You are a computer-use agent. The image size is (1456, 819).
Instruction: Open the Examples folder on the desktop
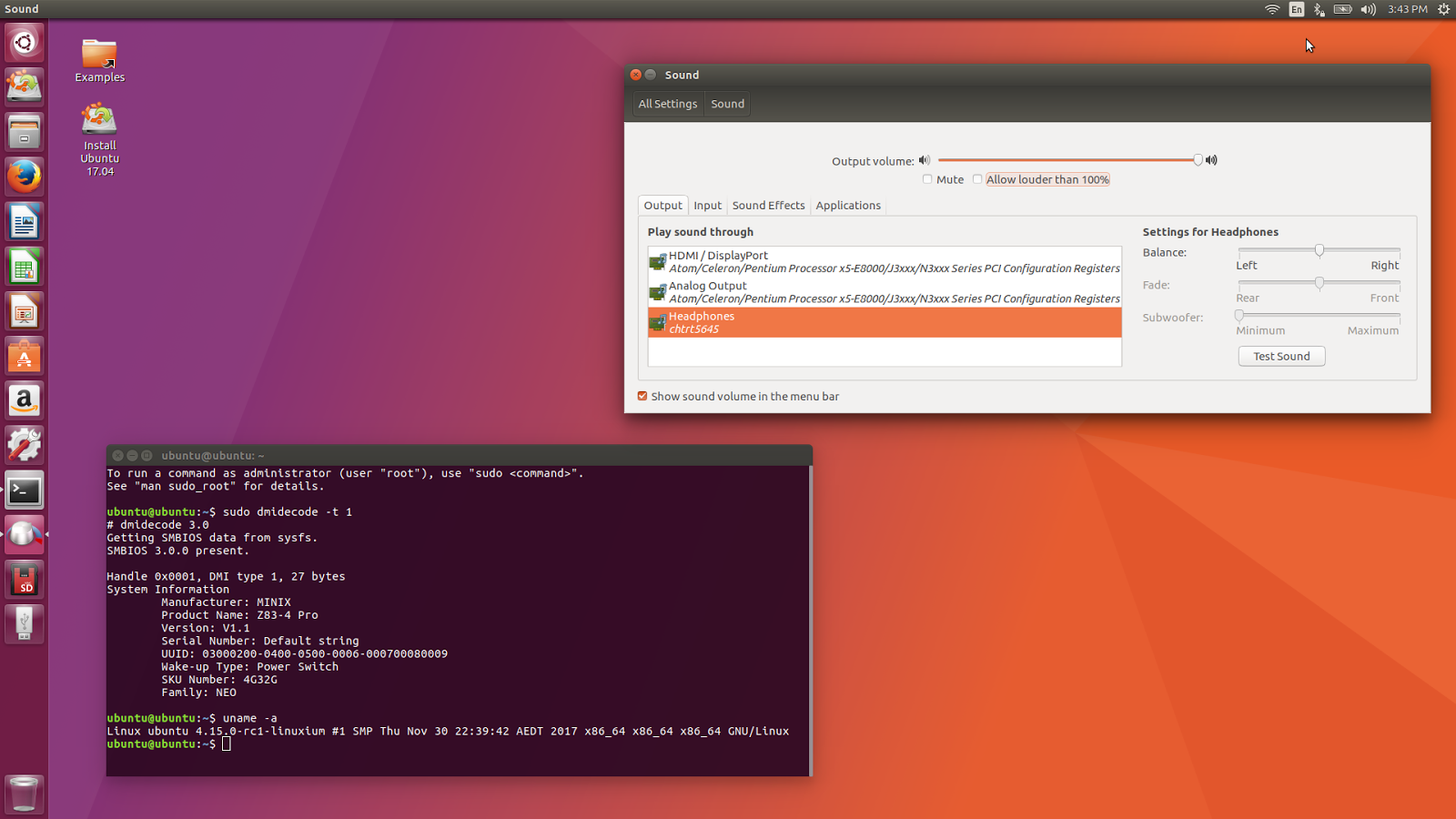pyautogui.click(x=99, y=61)
